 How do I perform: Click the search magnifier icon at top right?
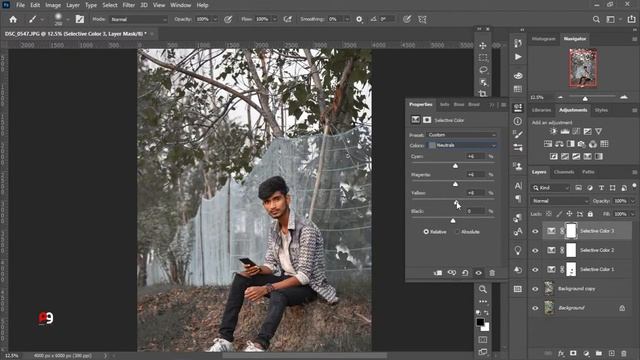click(596, 19)
